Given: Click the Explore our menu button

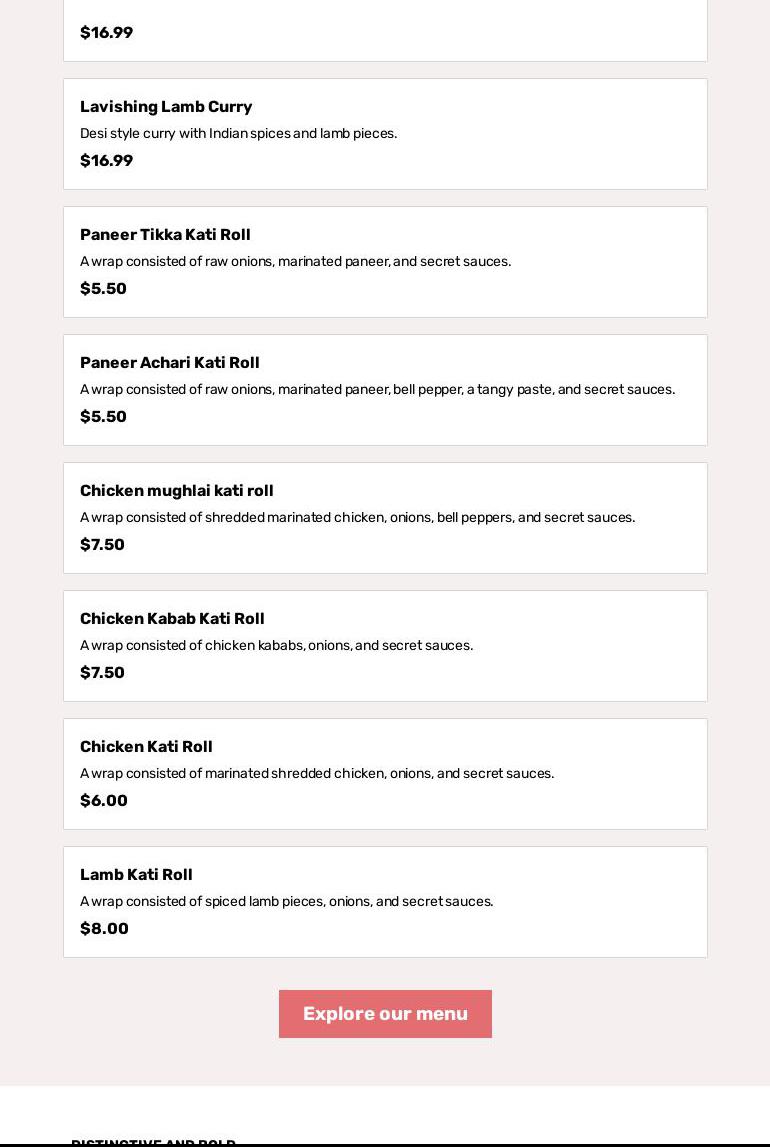Looking at the screenshot, I should tap(385, 1014).
